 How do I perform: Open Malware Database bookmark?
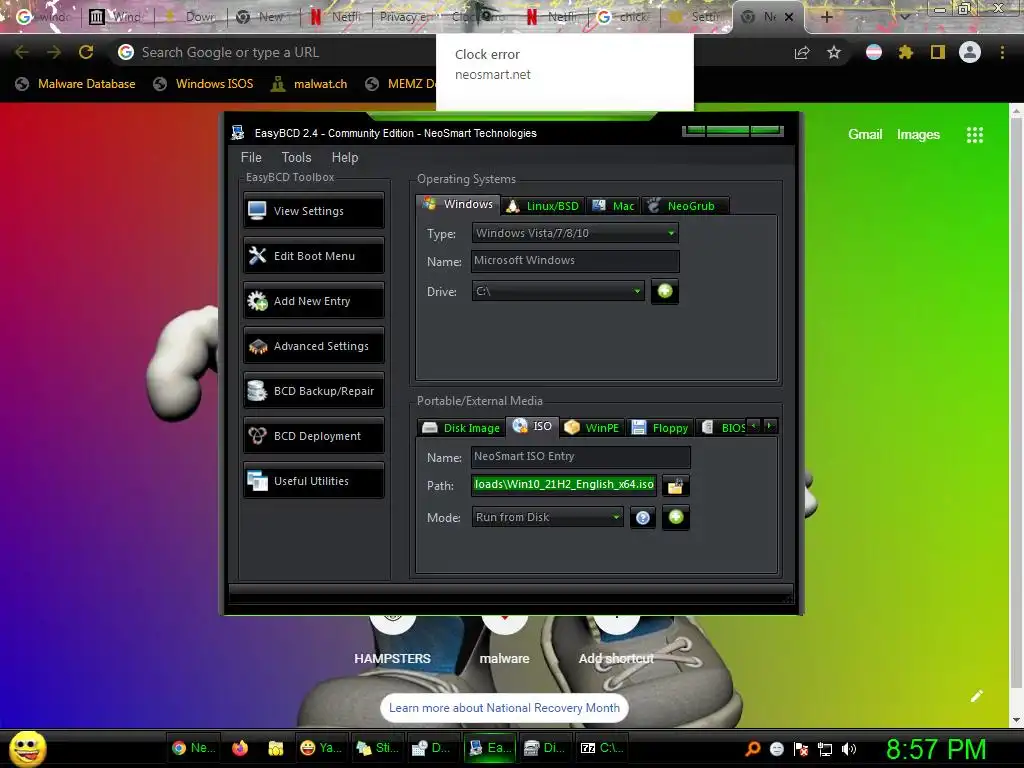tap(76, 84)
